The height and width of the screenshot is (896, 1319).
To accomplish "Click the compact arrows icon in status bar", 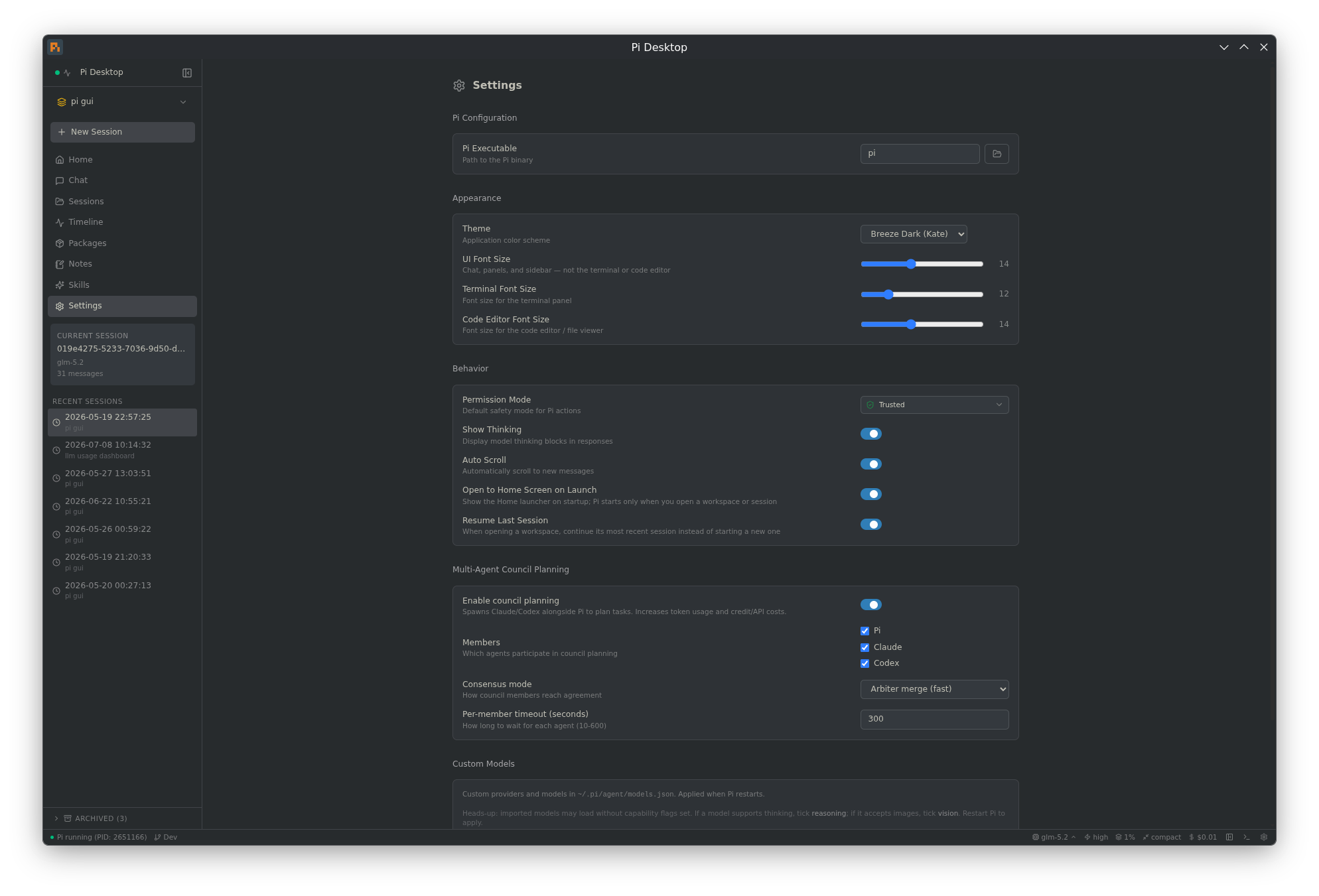I will pos(1146,837).
